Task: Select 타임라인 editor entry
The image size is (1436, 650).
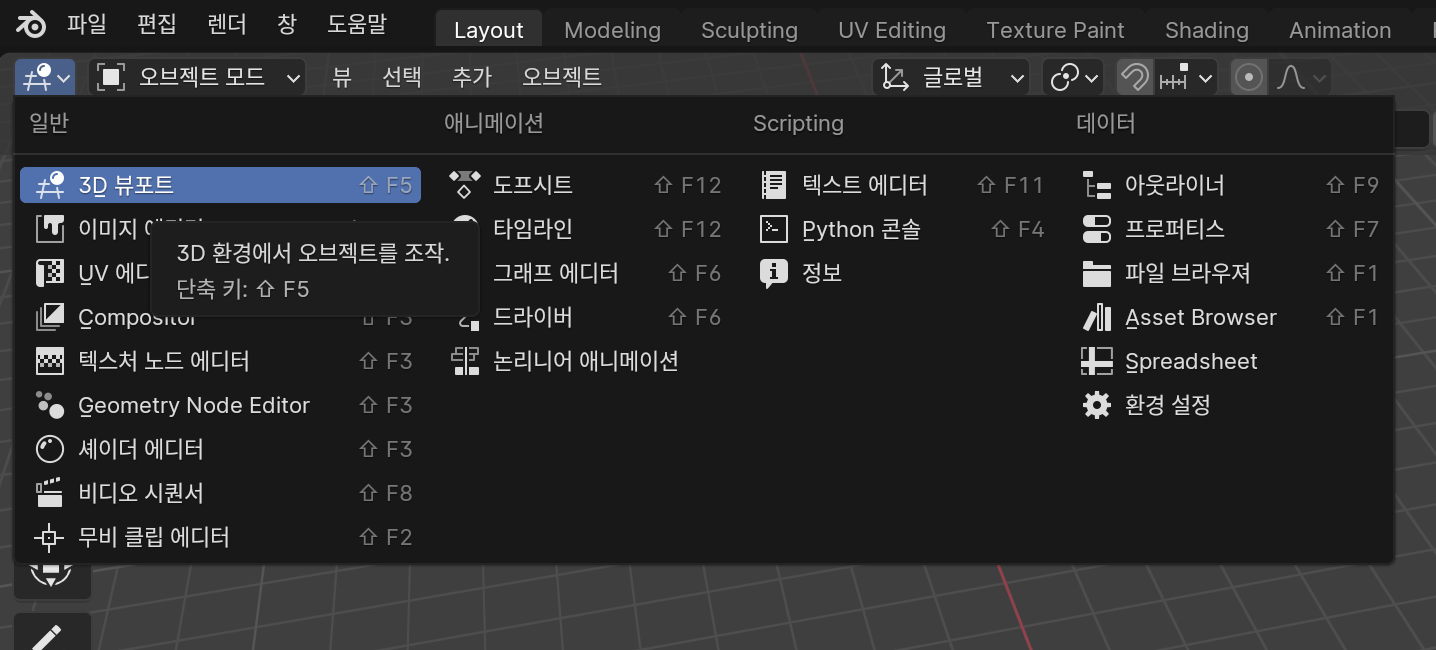Action: [586, 229]
